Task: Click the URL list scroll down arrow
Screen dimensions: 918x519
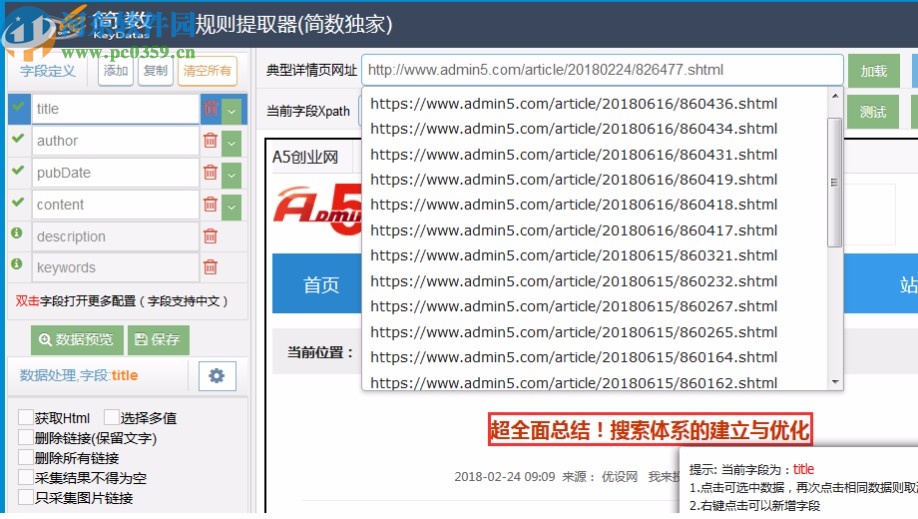Action: [835, 382]
